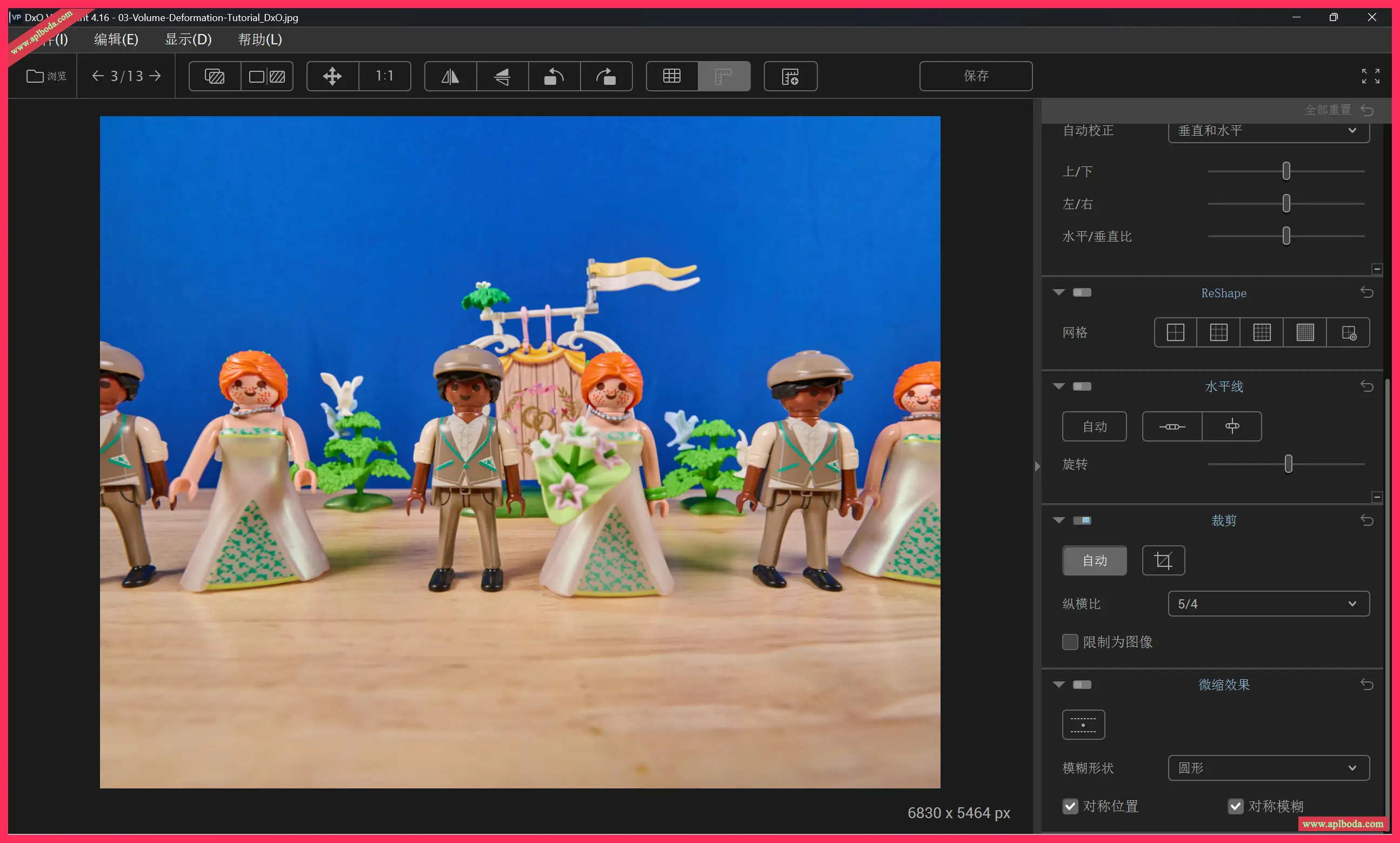Collapse the ReShape section
Viewport: 1400px width, 843px height.
[1058, 292]
